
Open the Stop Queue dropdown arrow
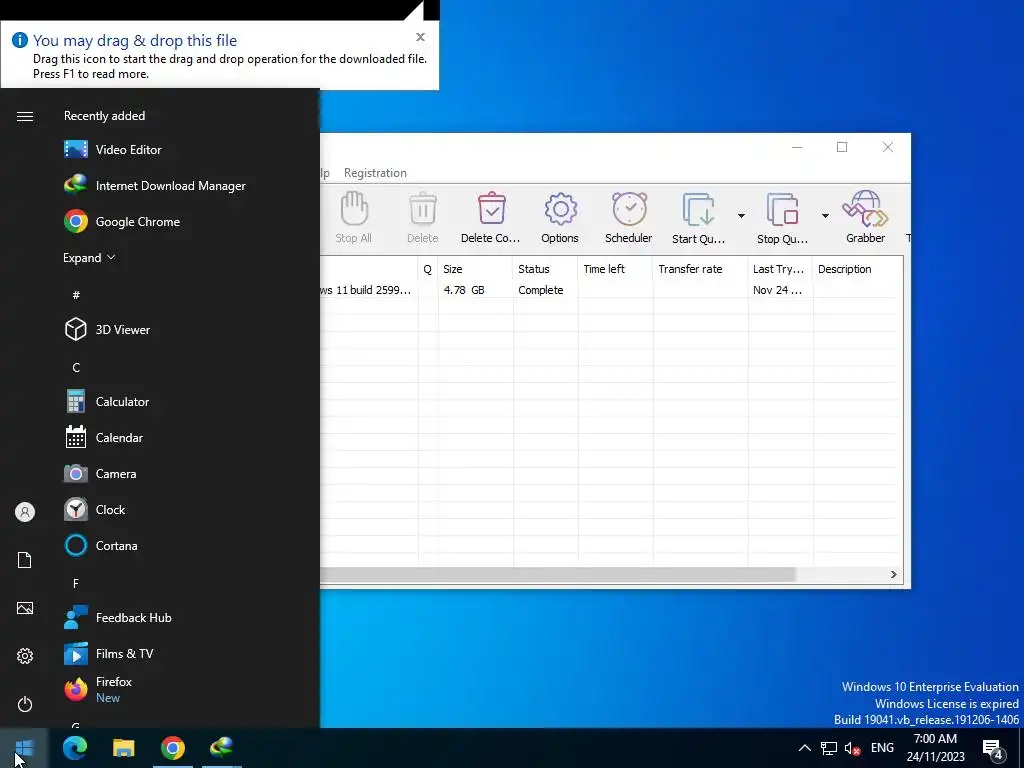(825, 216)
